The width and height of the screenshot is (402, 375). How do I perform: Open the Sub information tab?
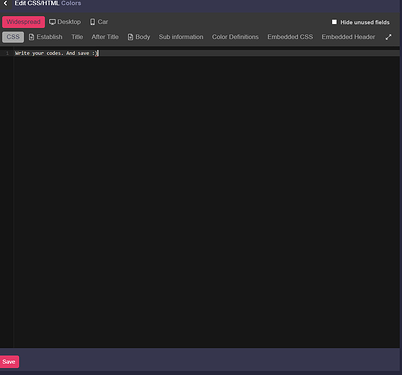click(181, 37)
